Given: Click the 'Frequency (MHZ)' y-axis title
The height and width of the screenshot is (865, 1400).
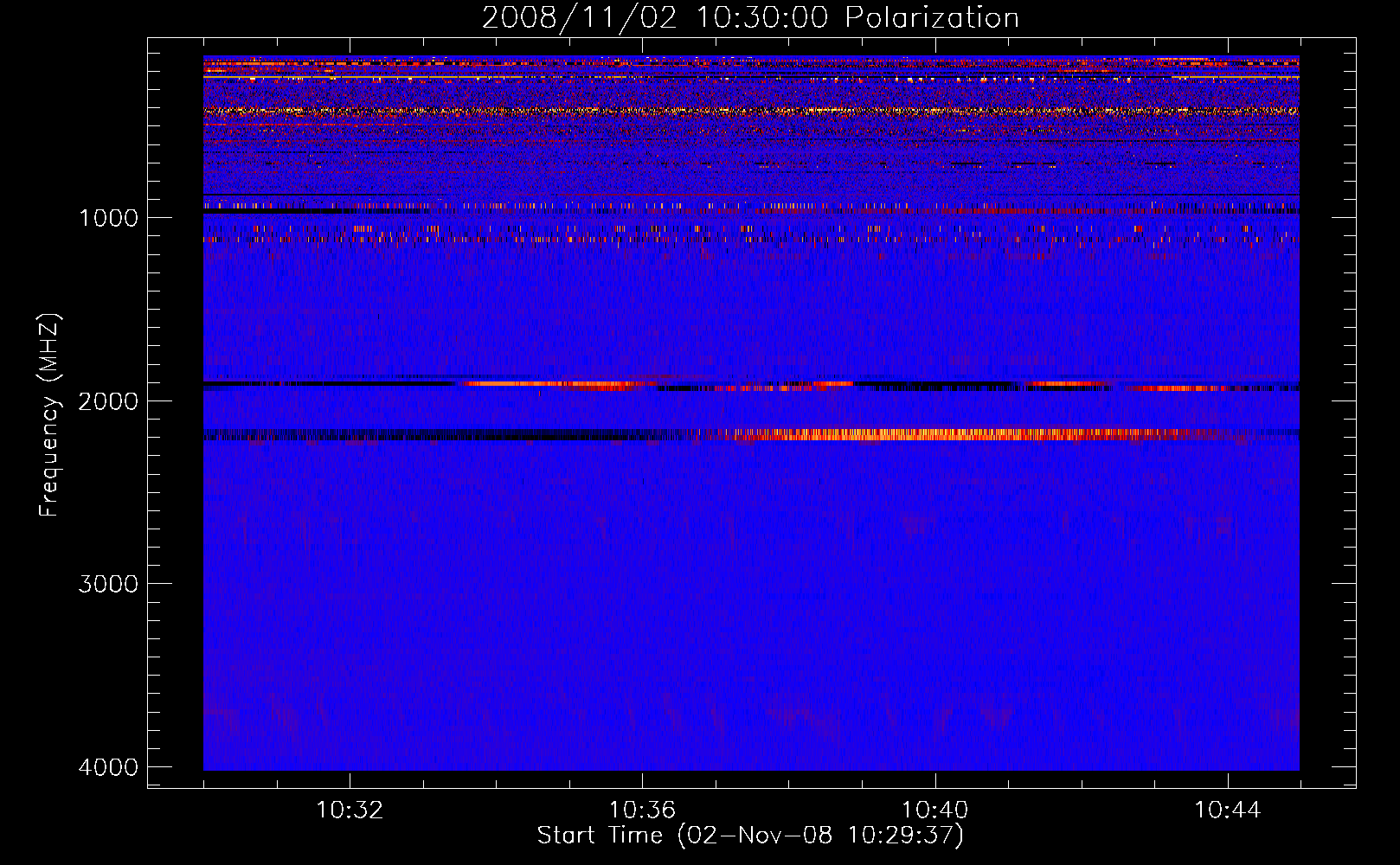Looking at the screenshot, I should click(x=49, y=415).
